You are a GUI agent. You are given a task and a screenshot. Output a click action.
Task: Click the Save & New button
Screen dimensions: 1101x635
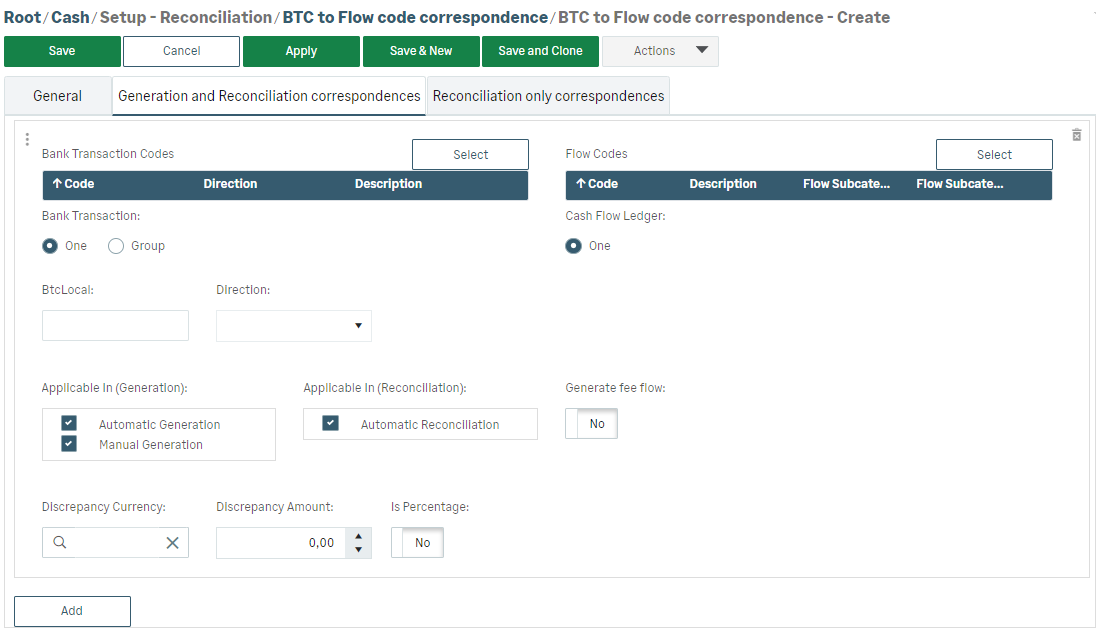pyautogui.click(x=420, y=51)
